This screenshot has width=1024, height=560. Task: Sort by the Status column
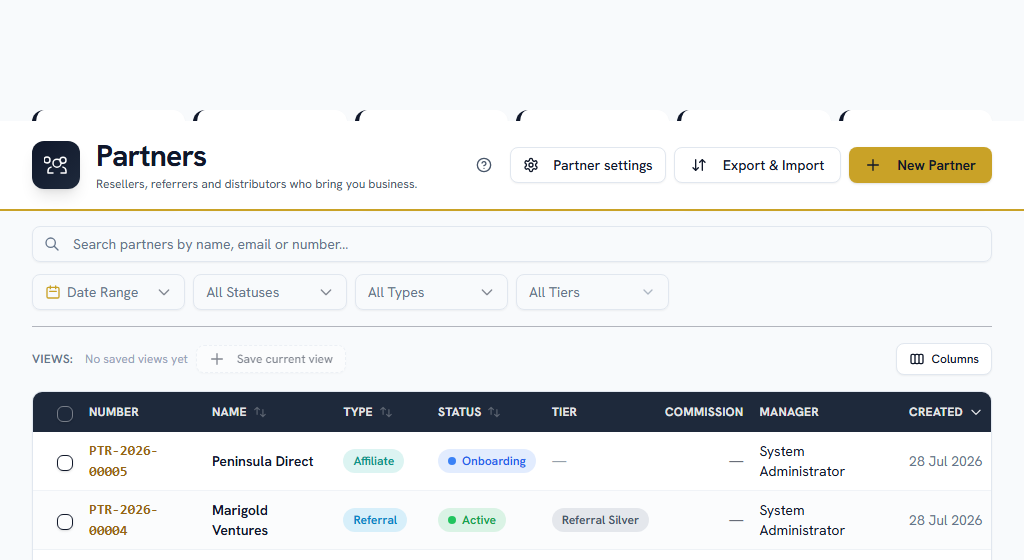point(468,412)
